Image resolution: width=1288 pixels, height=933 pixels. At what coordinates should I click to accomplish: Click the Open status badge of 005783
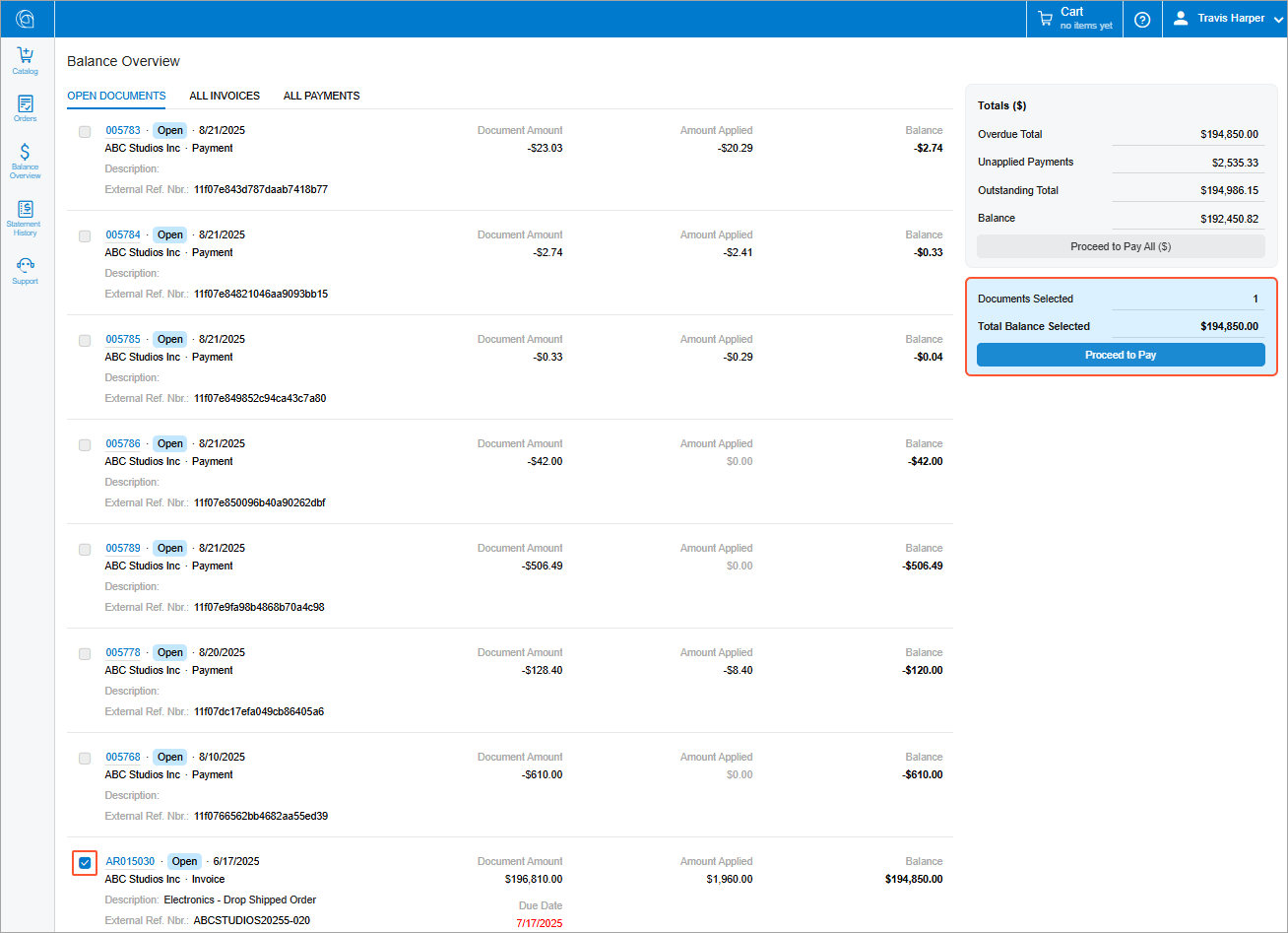pyautogui.click(x=170, y=130)
